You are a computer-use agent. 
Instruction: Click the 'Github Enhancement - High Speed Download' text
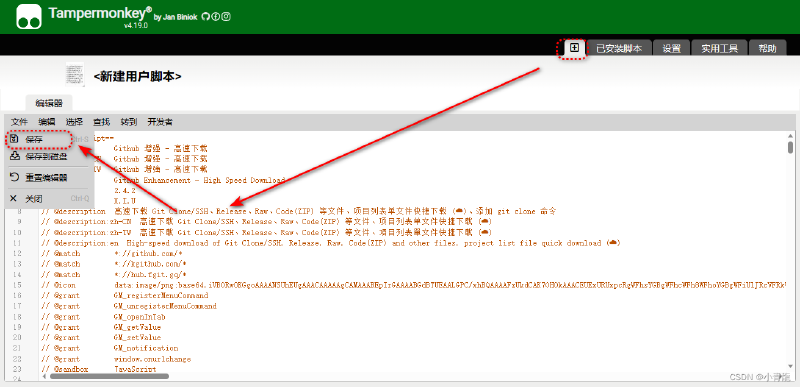coord(199,180)
